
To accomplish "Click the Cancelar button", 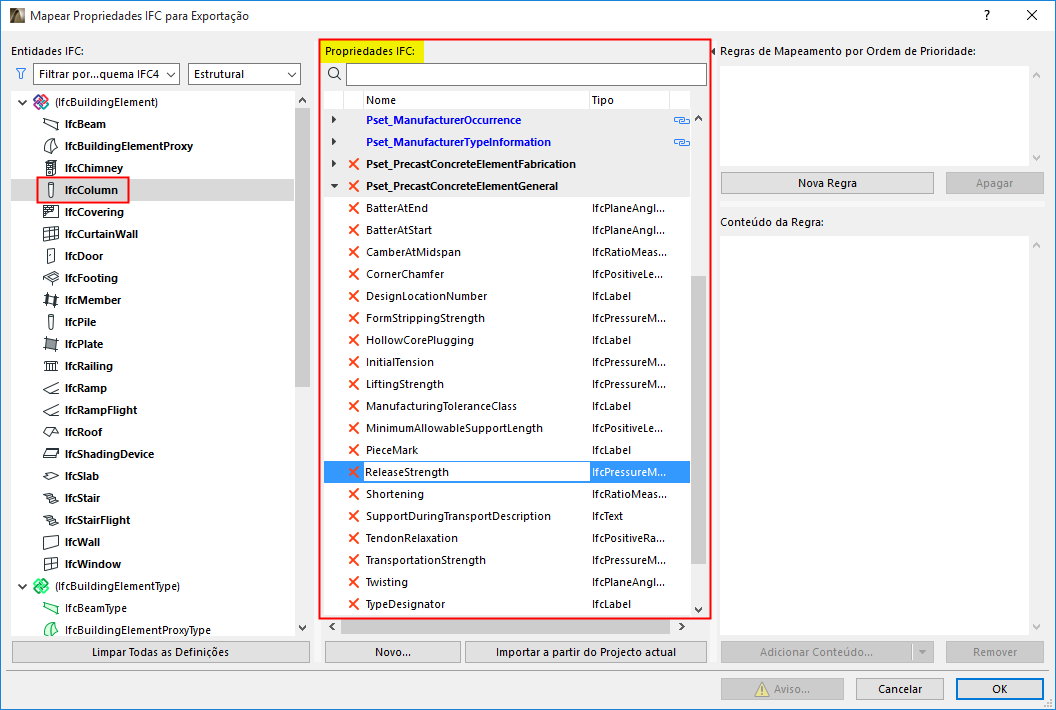I will point(900,689).
